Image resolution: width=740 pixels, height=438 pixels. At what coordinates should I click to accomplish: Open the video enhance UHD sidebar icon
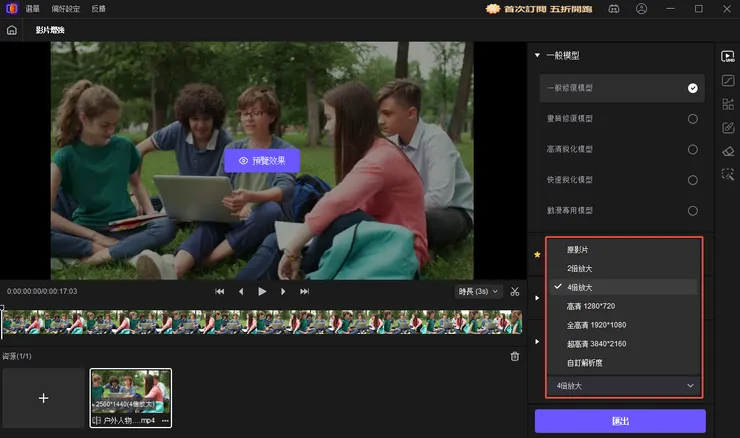pyautogui.click(x=728, y=56)
